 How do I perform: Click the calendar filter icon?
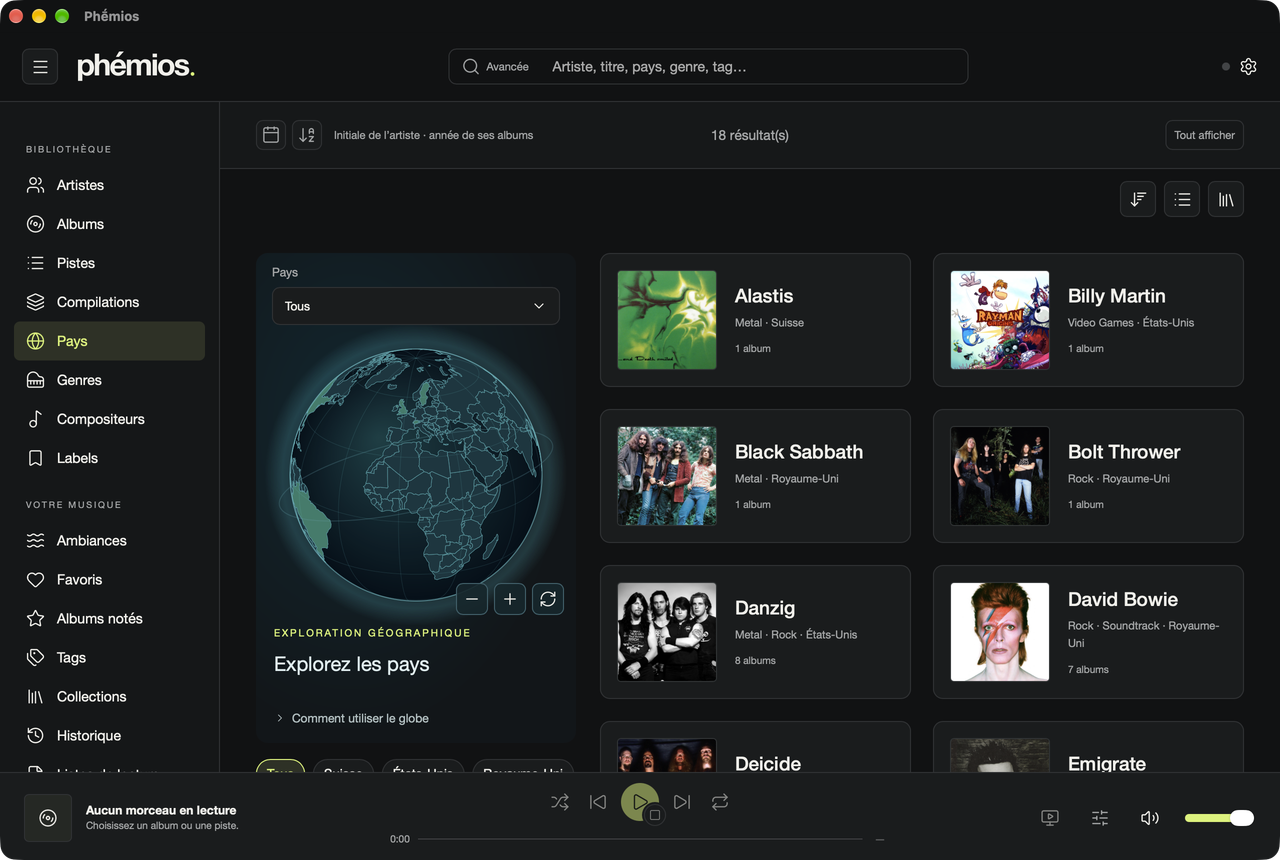(x=271, y=135)
